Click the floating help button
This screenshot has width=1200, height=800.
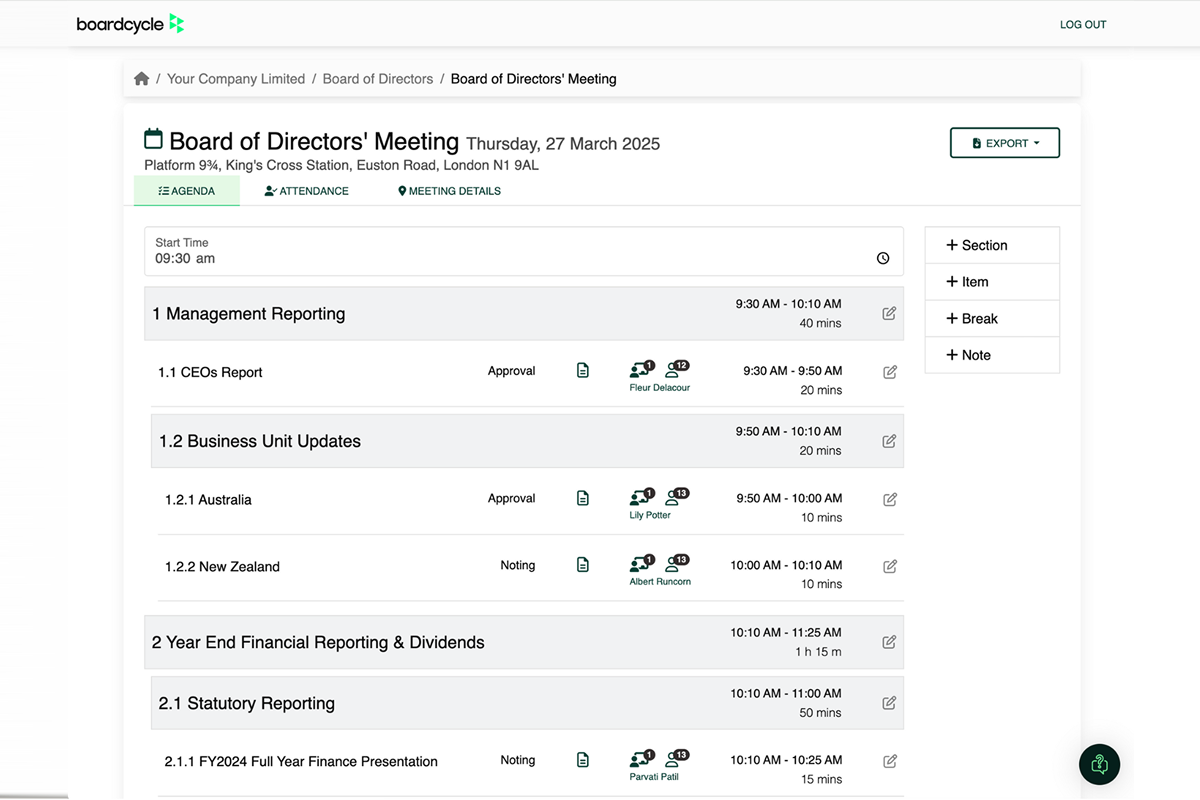(1099, 765)
